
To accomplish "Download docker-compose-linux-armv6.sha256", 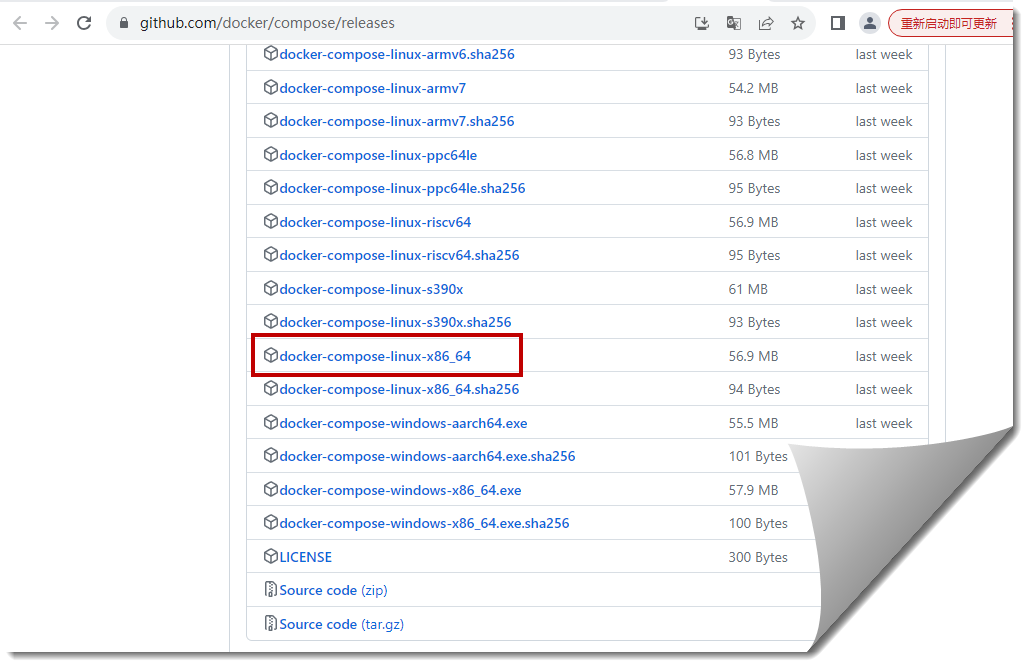I will tap(397, 54).
